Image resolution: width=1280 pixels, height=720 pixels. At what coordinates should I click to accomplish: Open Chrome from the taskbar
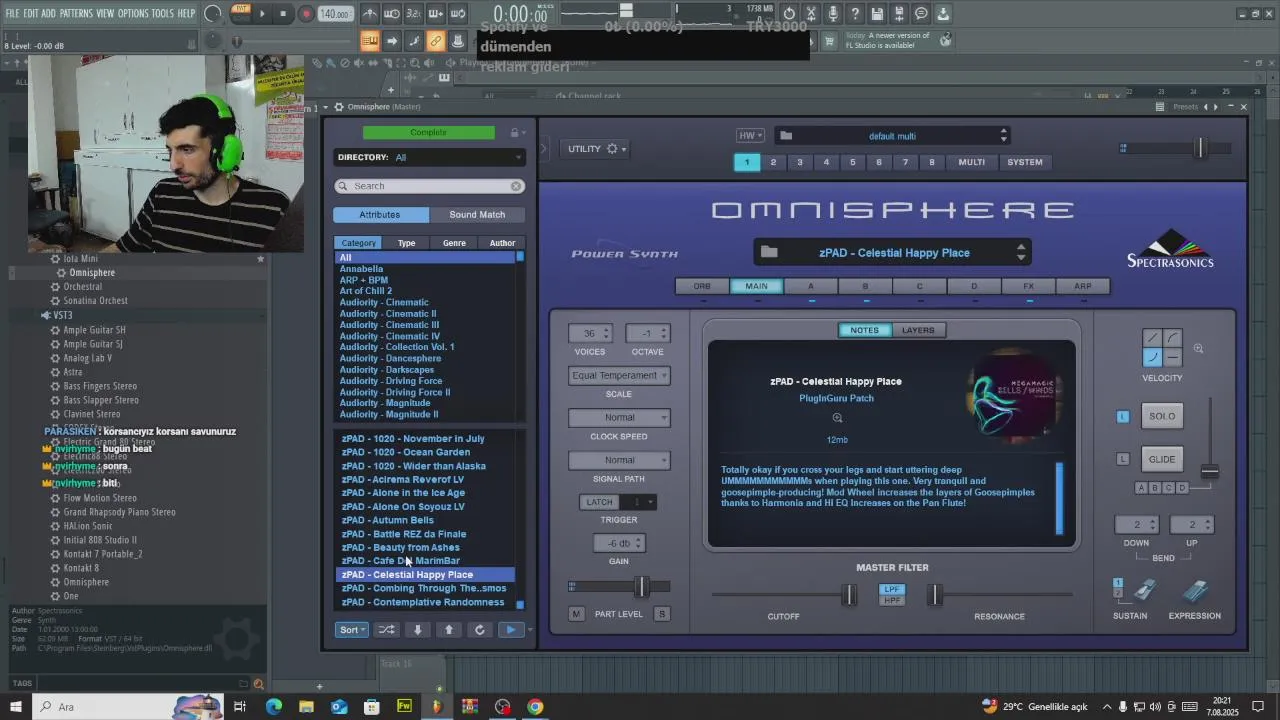pos(535,707)
